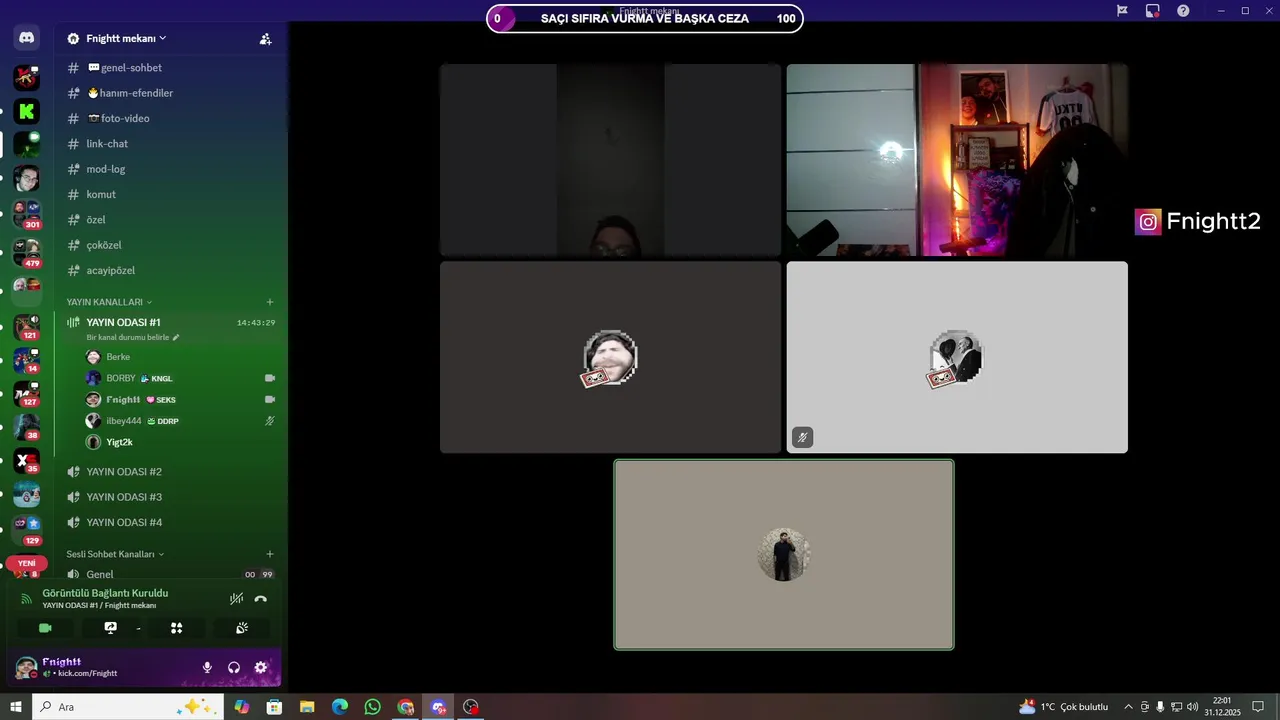
Task: Click the hang up disconnect icon
Action: point(261,599)
